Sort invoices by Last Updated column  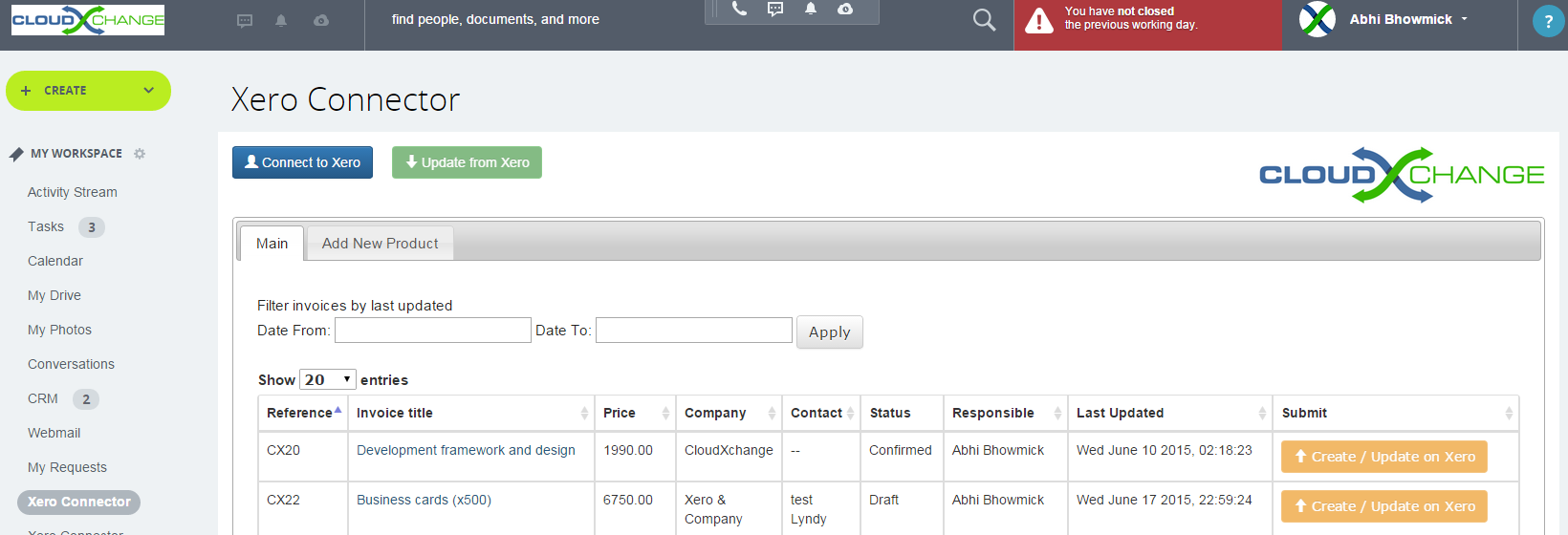1168,413
